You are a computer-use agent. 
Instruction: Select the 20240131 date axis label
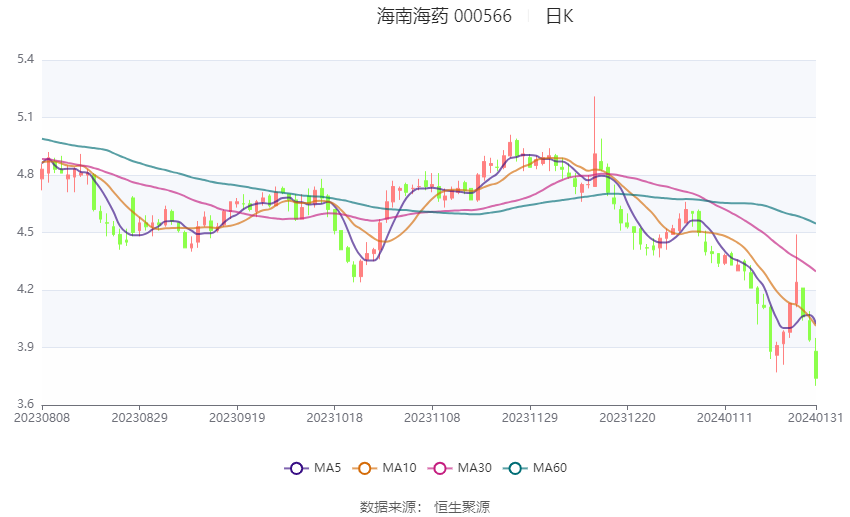click(x=815, y=418)
